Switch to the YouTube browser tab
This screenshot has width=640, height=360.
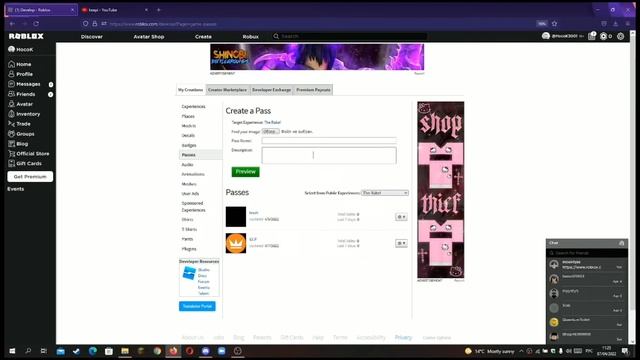(115, 10)
